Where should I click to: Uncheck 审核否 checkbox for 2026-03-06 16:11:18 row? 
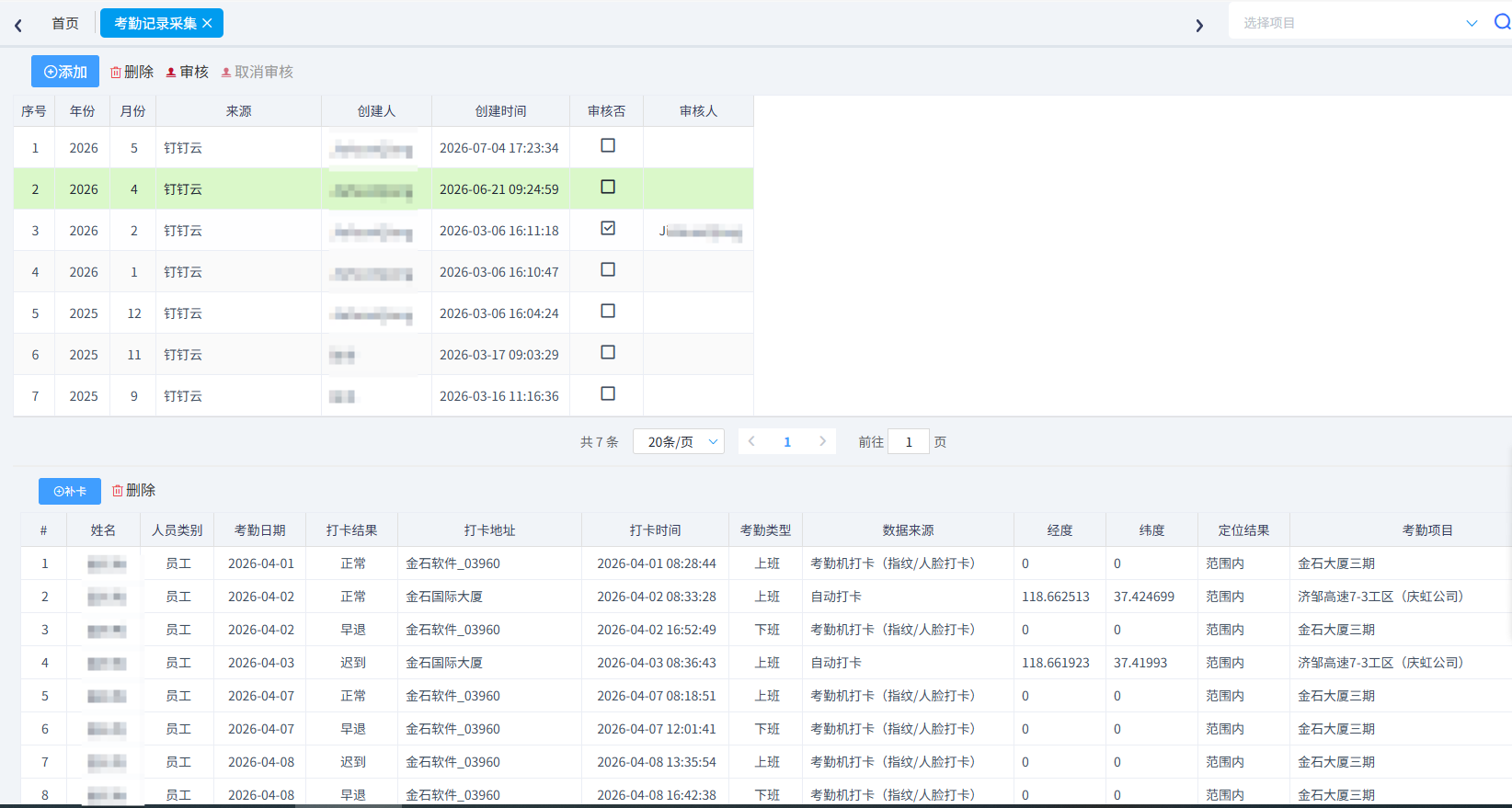point(608,228)
